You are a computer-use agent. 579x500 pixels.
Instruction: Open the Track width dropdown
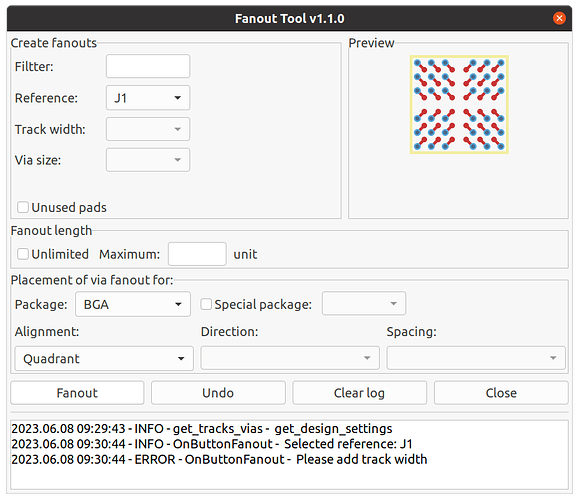tap(148, 129)
